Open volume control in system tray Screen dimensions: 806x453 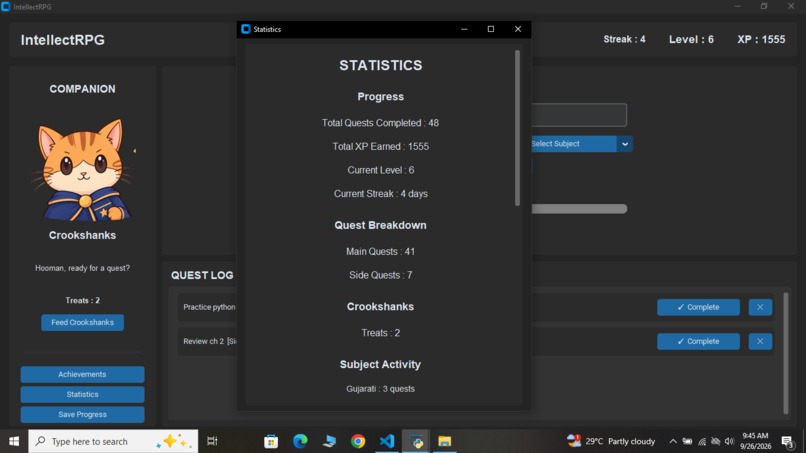point(729,441)
